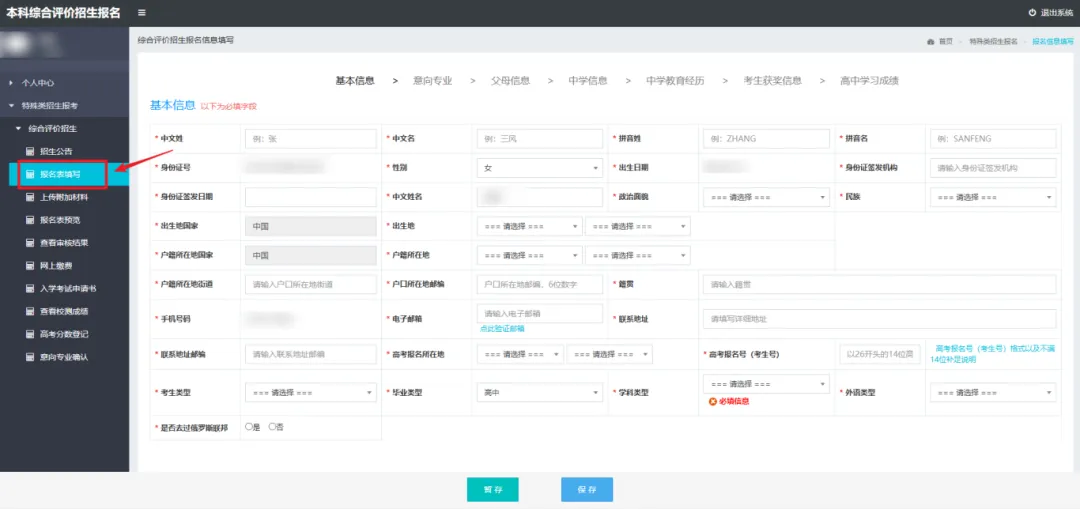The height and width of the screenshot is (509, 1080).
Task: Click the power icon beside 退出系统
Action: pyautogui.click(x=1032, y=12)
